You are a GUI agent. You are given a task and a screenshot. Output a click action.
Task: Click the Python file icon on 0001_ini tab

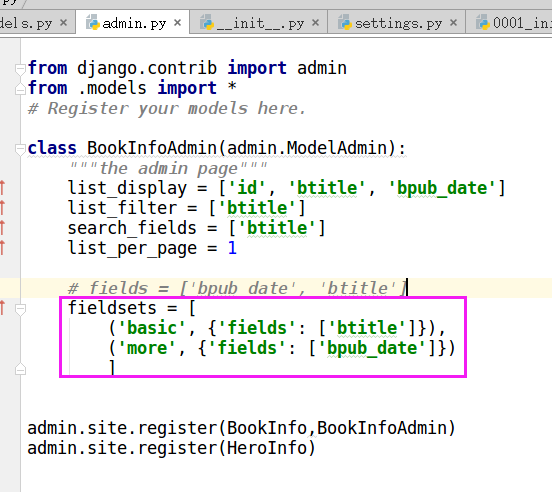483,22
